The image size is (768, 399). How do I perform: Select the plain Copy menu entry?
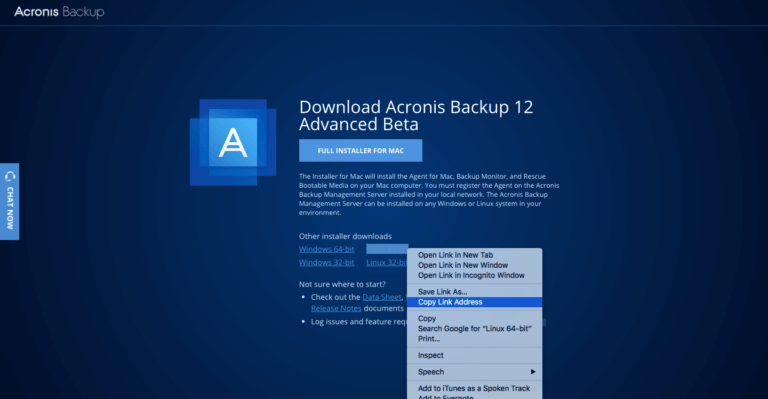(x=475, y=318)
